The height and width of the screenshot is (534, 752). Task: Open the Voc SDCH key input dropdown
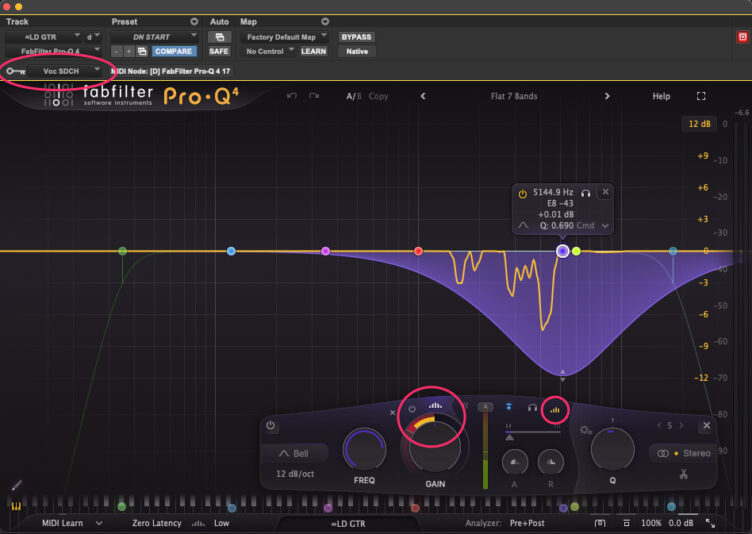tap(65, 71)
